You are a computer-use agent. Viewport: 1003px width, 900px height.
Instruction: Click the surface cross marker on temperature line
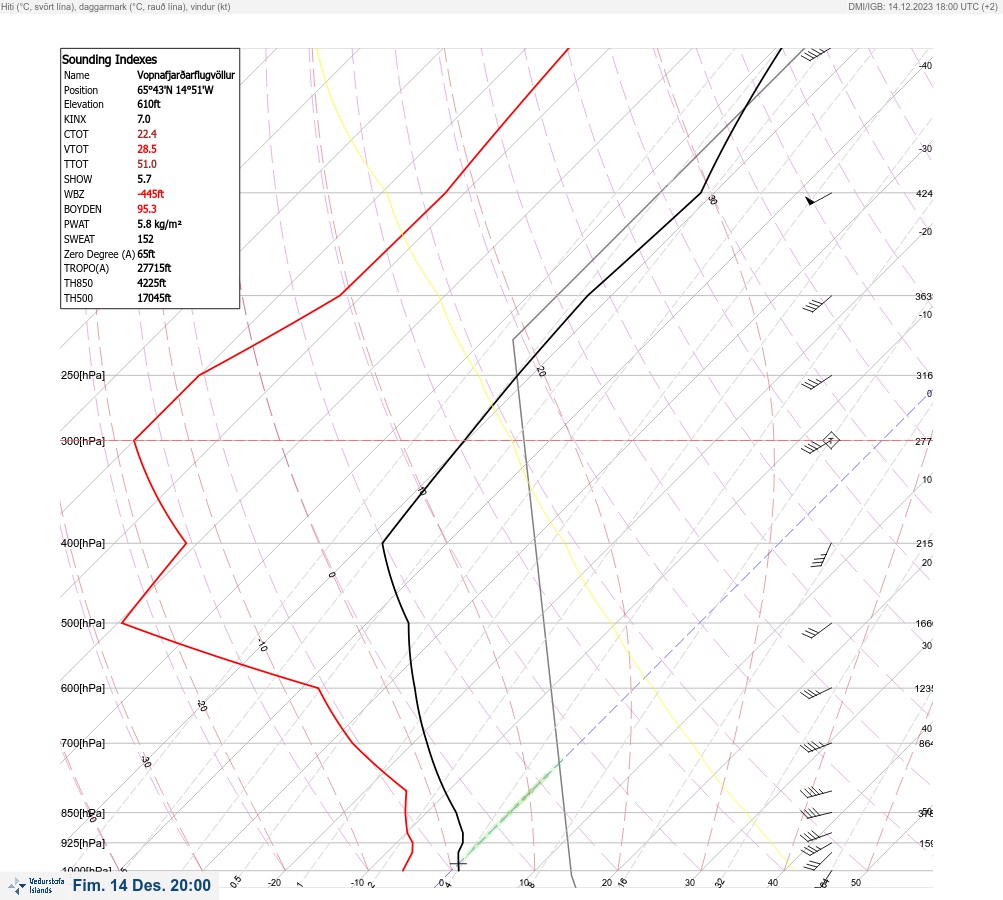(458, 864)
